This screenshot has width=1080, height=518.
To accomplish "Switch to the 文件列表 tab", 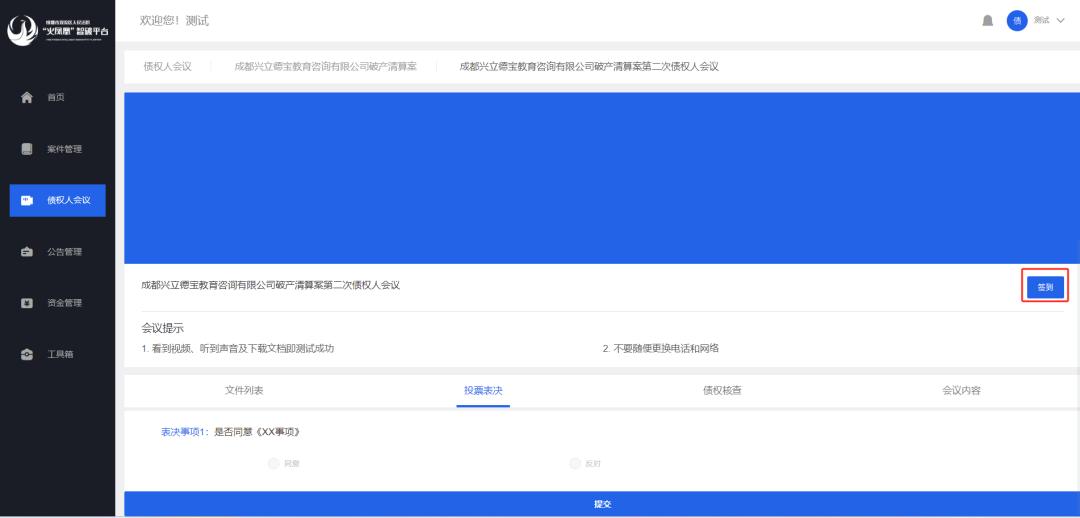I will (244, 391).
